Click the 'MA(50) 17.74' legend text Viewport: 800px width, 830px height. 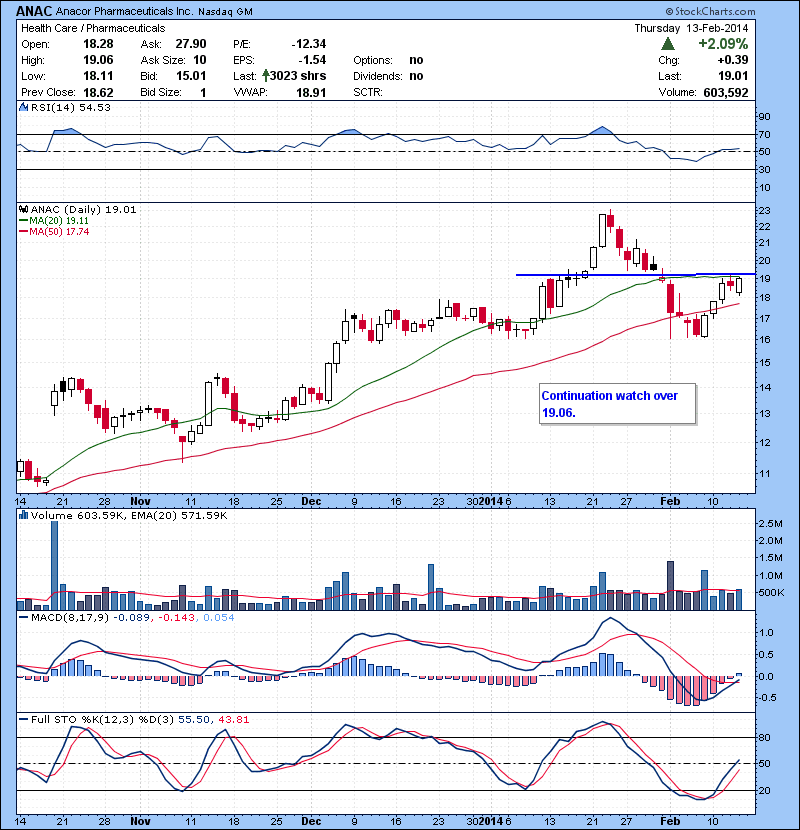(59, 232)
